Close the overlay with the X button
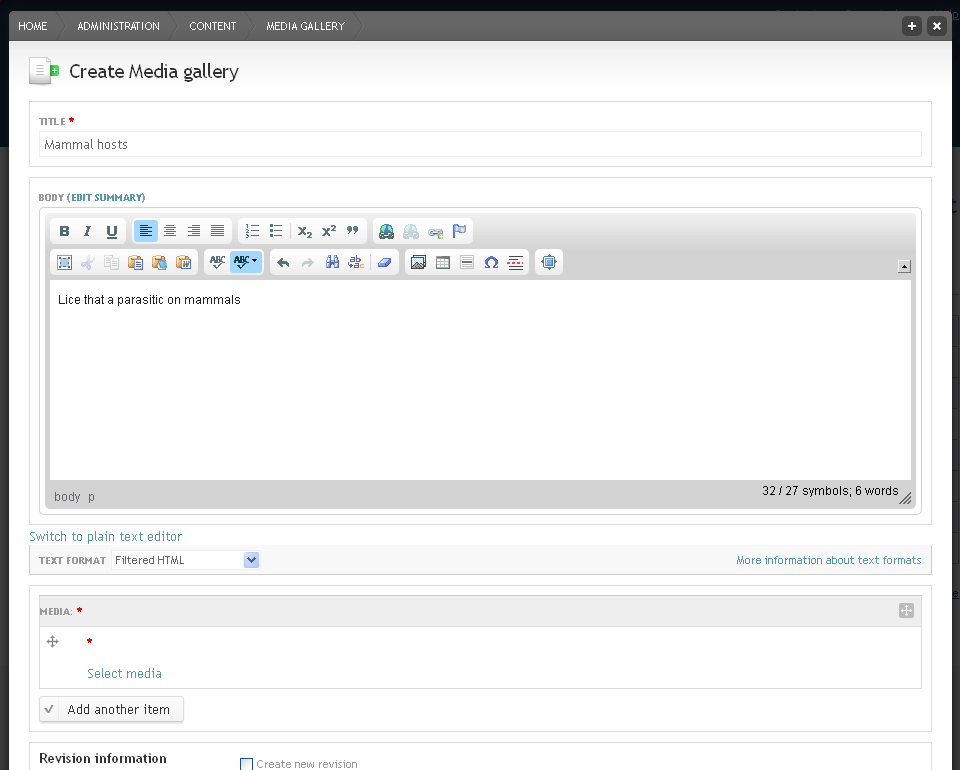This screenshot has height=770, width=960. [x=937, y=26]
